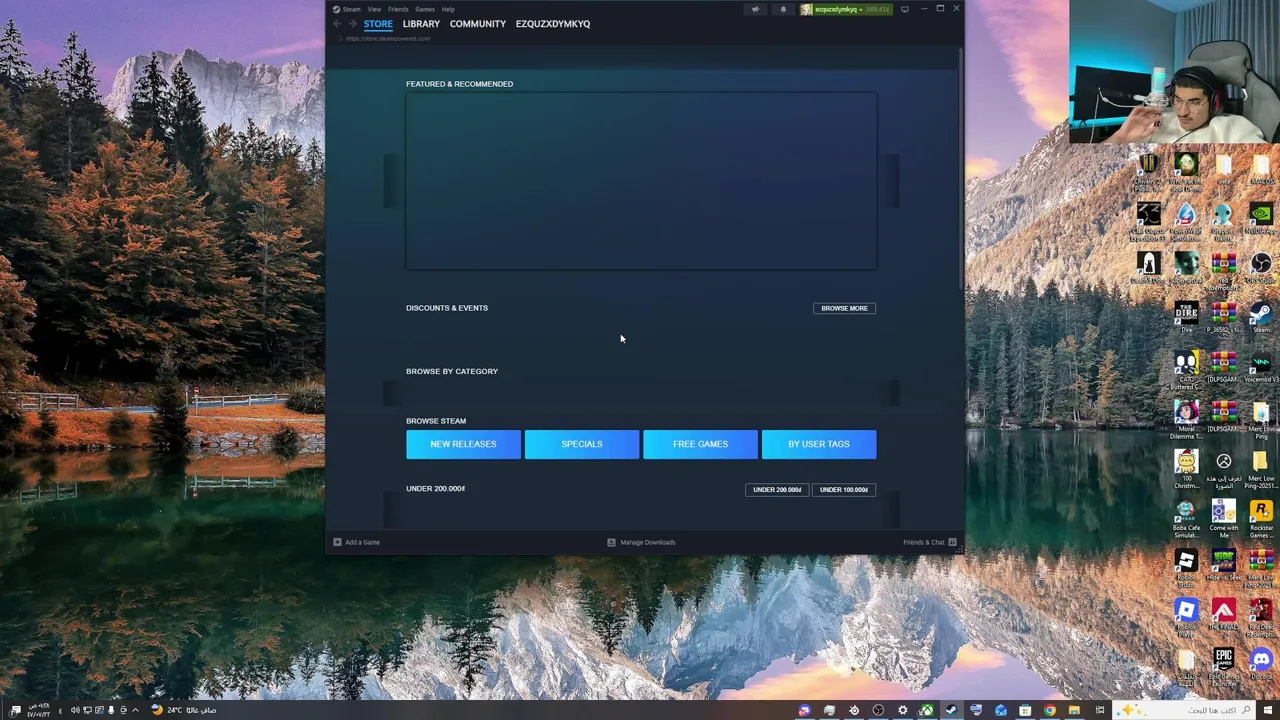Open NVIDIA App desktop shortcut
This screenshot has width=1280, height=720.
click(x=1261, y=219)
